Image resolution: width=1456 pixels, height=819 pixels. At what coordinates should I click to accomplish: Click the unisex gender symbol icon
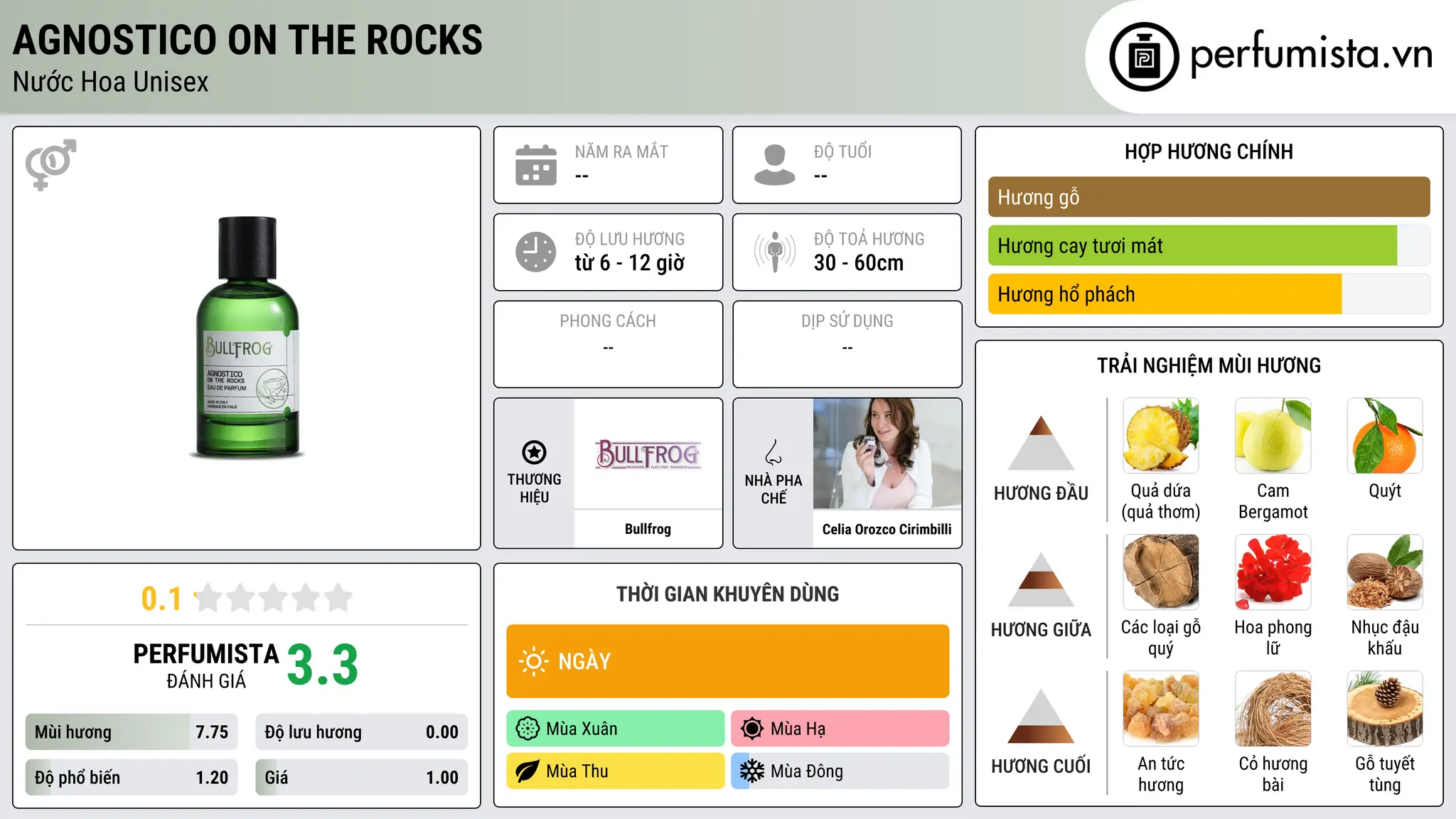pos(50,164)
